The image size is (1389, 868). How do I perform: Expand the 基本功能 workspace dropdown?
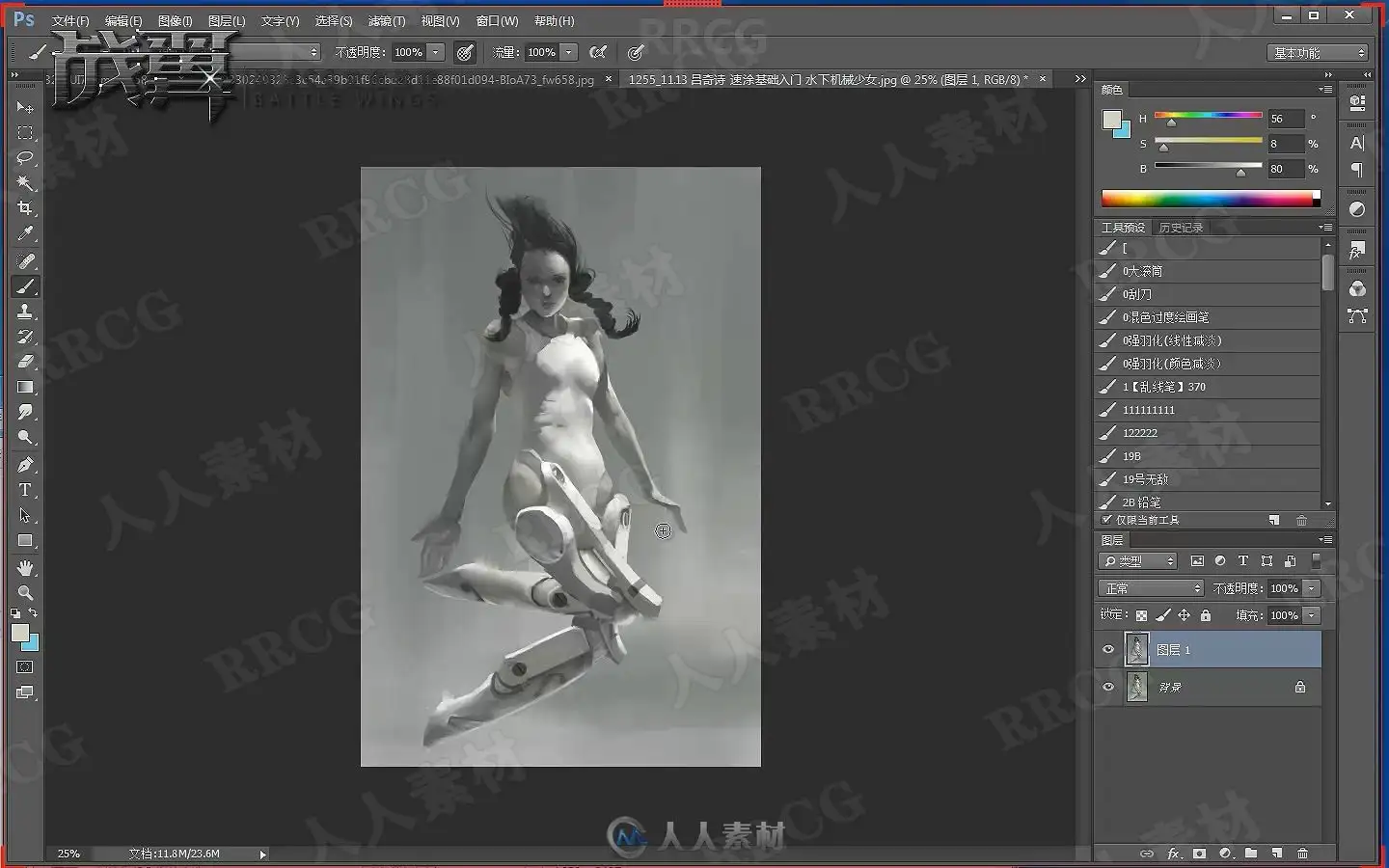point(1319,53)
